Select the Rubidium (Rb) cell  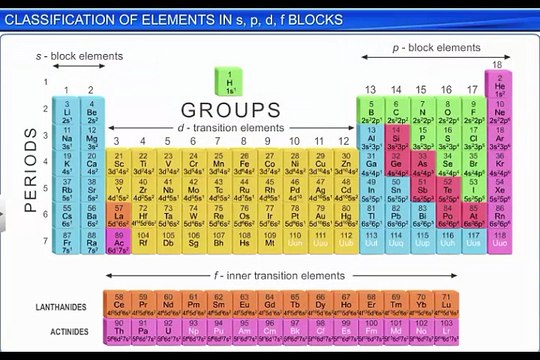(66, 190)
